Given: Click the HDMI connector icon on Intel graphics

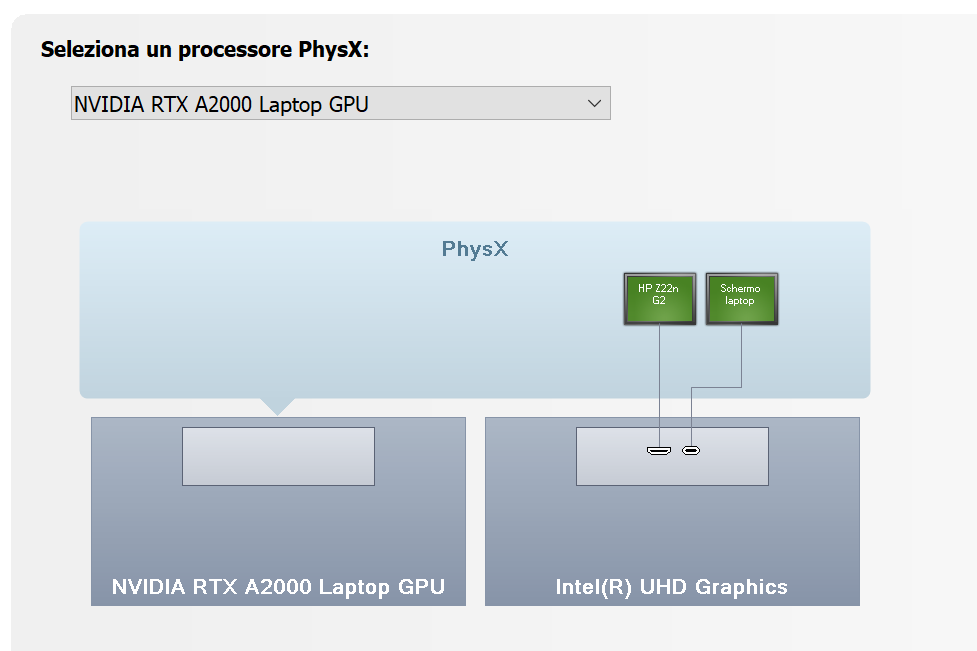Looking at the screenshot, I should click(x=659, y=450).
